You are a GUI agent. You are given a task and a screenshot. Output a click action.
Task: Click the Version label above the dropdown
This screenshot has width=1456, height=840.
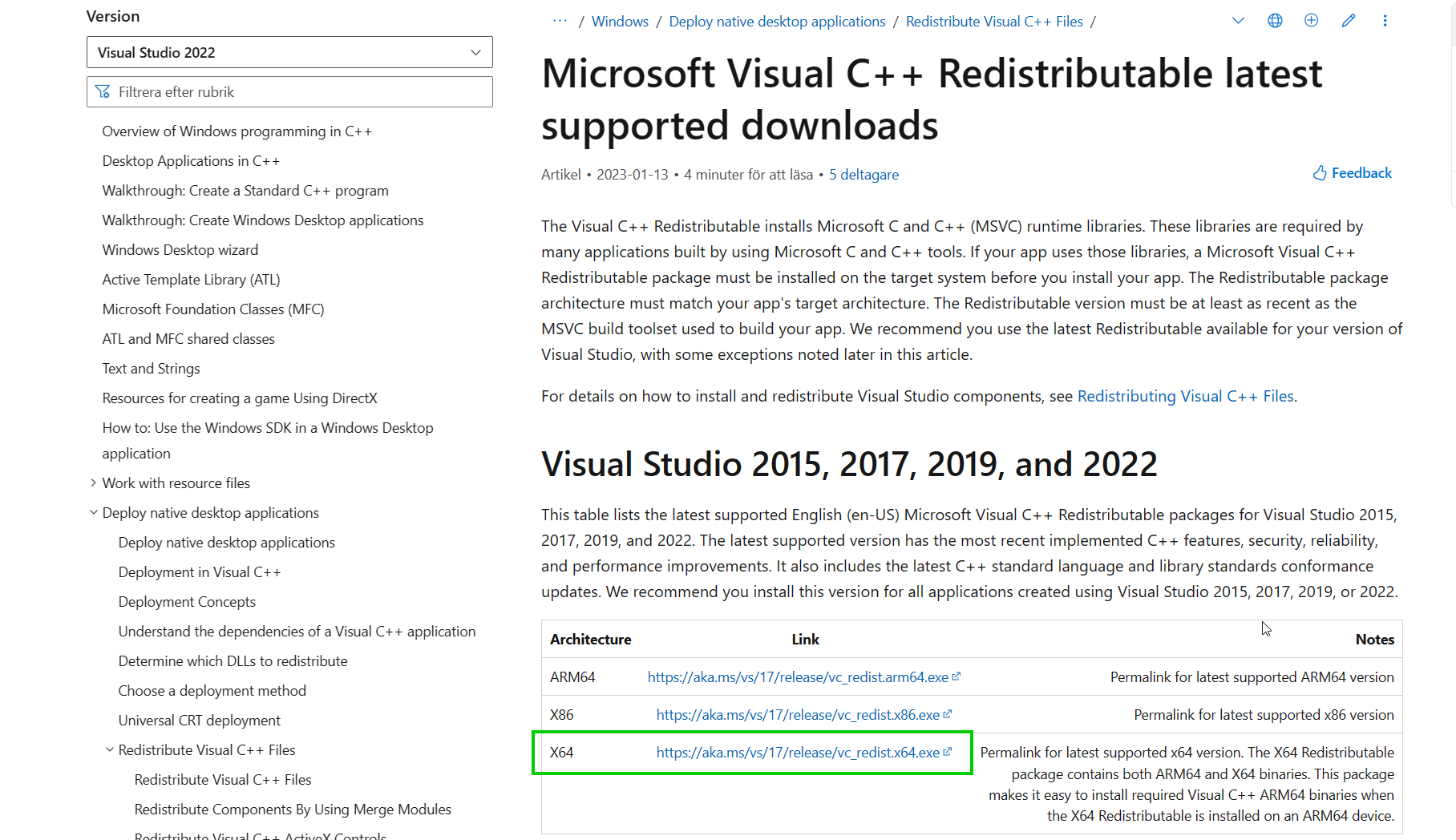[x=113, y=16]
